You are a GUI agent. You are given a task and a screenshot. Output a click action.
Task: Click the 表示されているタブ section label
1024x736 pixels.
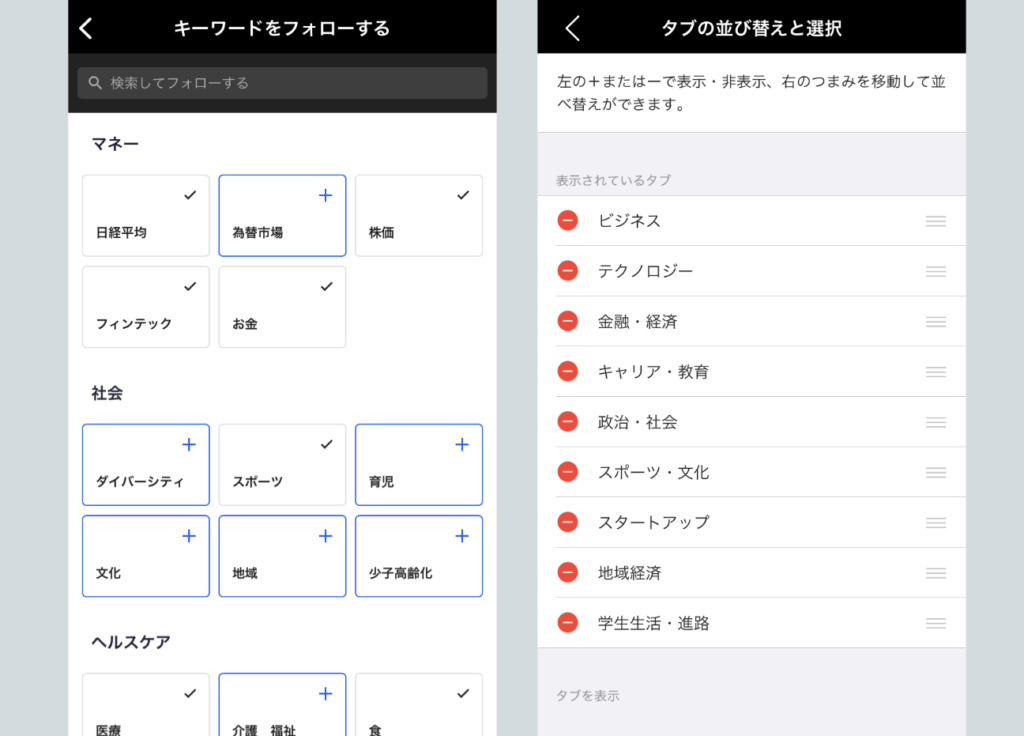point(613,180)
